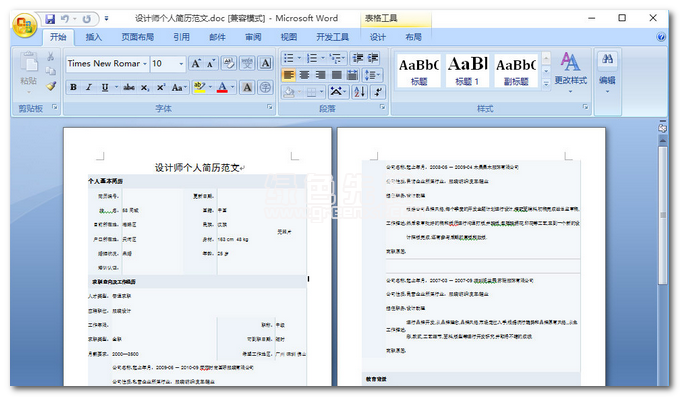Click the vertical scrollbar thumb
680x397 pixels.
[662, 215]
